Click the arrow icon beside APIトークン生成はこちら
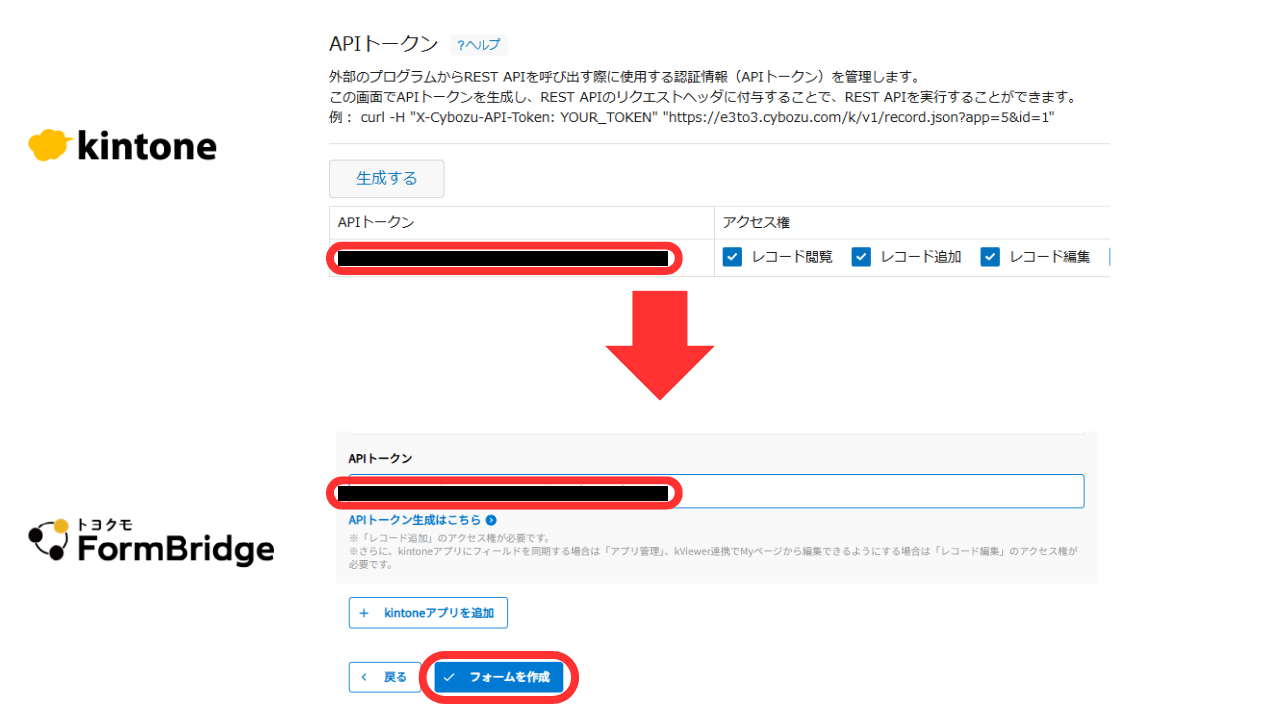Image resolution: width=1280 pixels, height=720 pixels. 491,520
